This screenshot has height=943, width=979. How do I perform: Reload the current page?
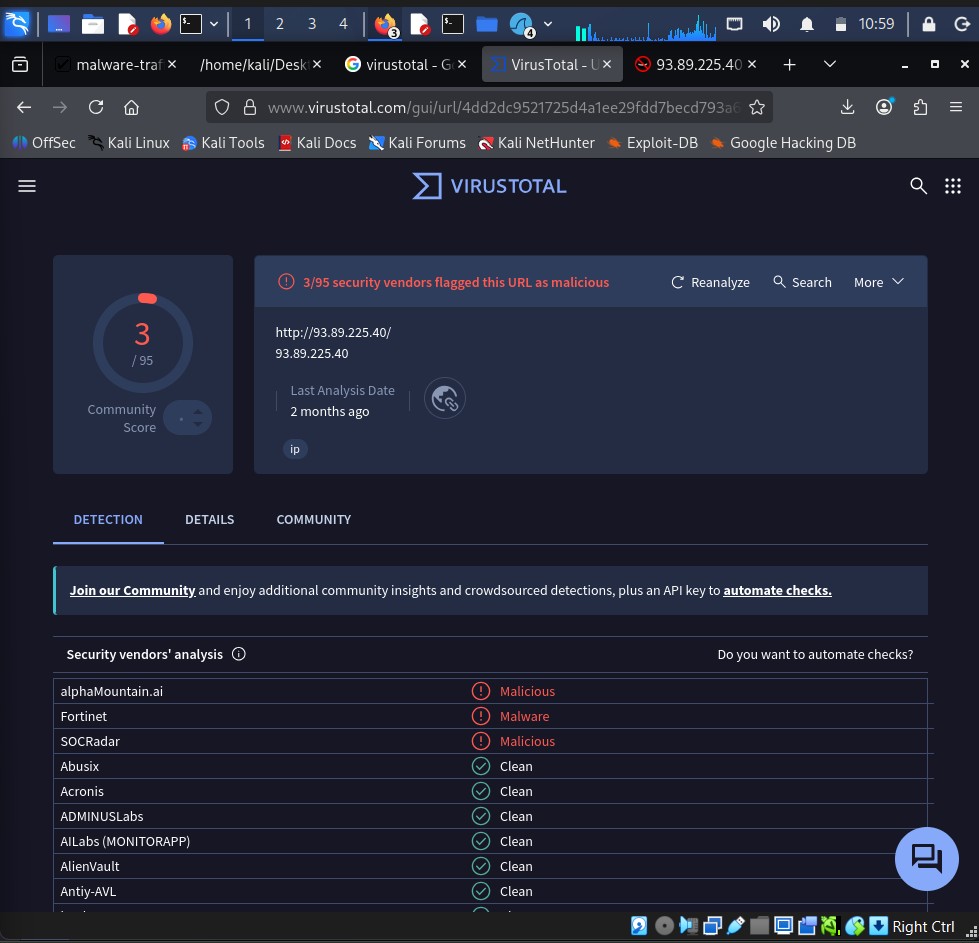(x=96, y=107)
